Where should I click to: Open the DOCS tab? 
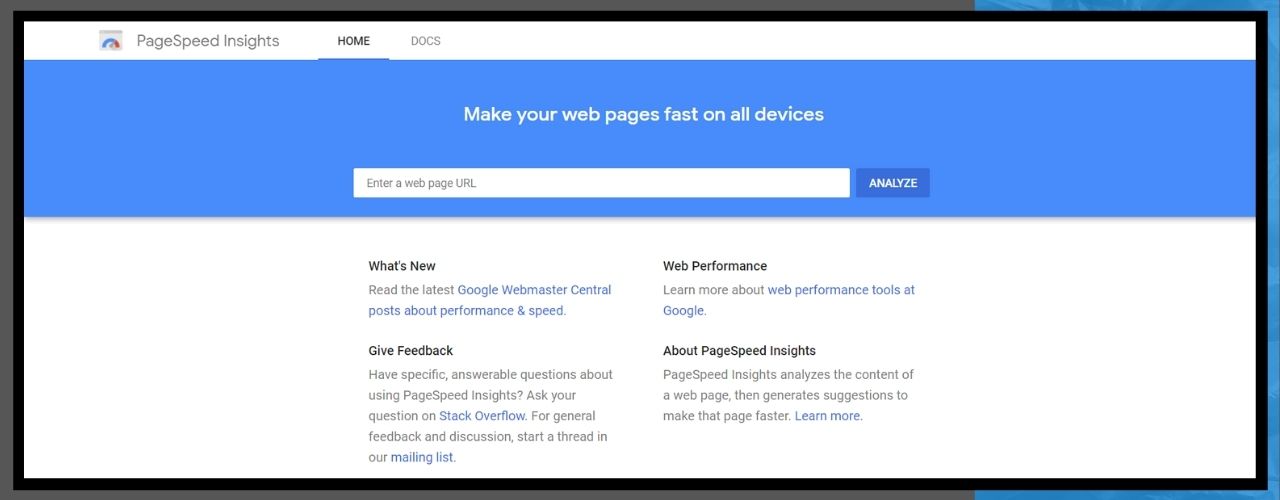(426, 41)
